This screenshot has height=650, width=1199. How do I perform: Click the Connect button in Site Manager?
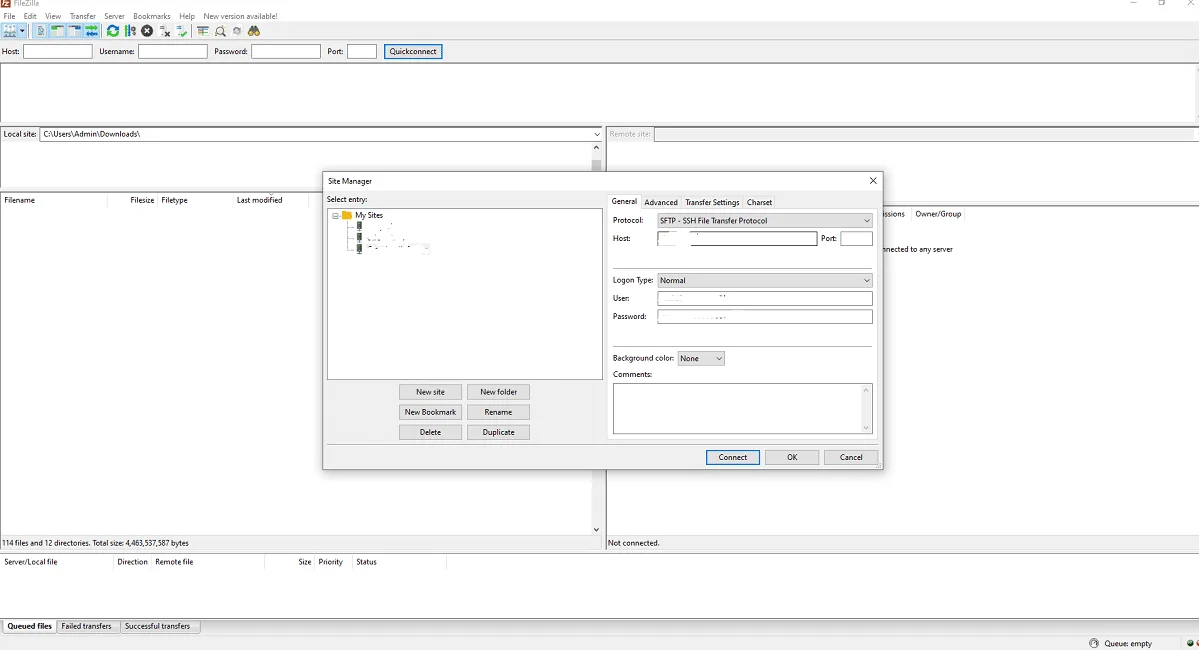pyautogui.click(x=733, y=457)
